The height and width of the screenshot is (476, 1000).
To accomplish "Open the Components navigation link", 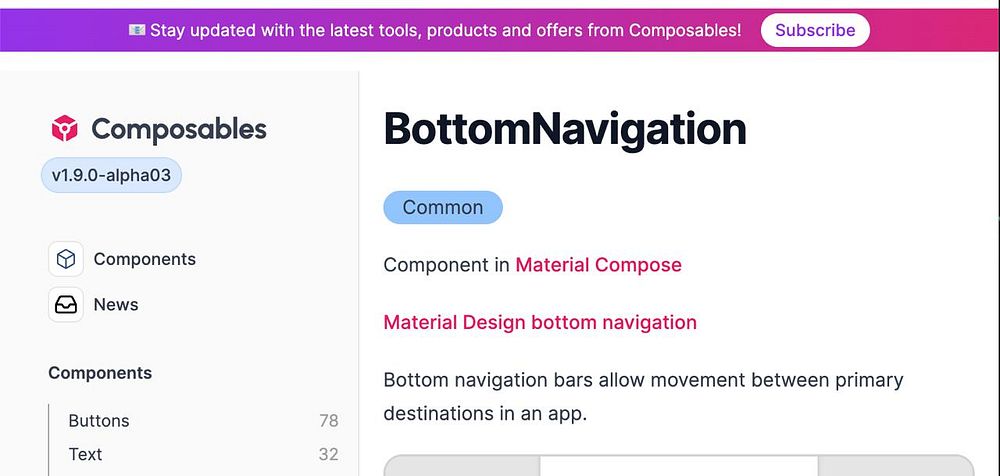I will pos(144,259).
